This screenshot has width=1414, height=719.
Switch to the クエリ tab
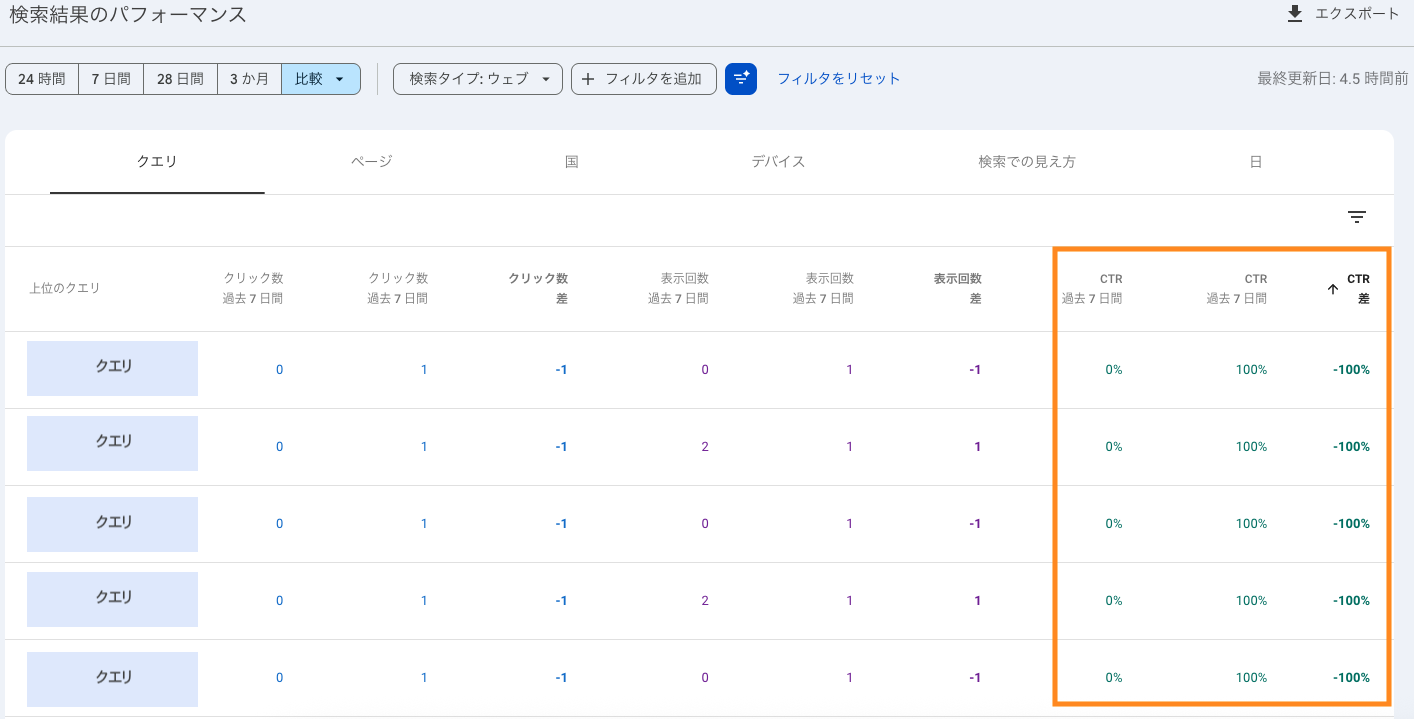(157, 161)
